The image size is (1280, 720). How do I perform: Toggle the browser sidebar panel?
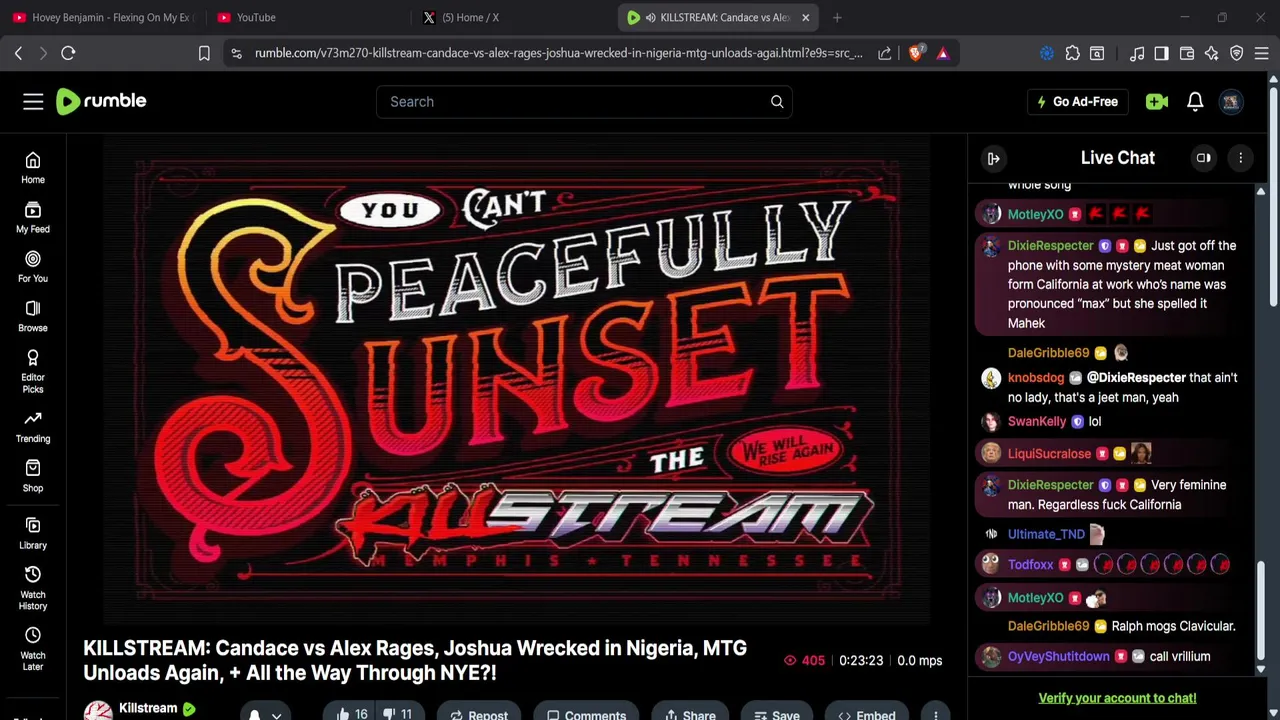pyautogui.click(x=1161, y=53)
